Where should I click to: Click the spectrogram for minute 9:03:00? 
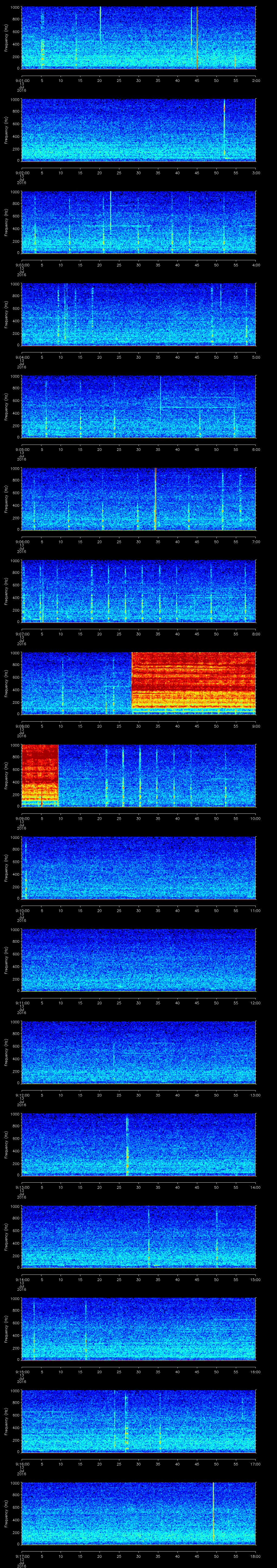tap(138, 222)
